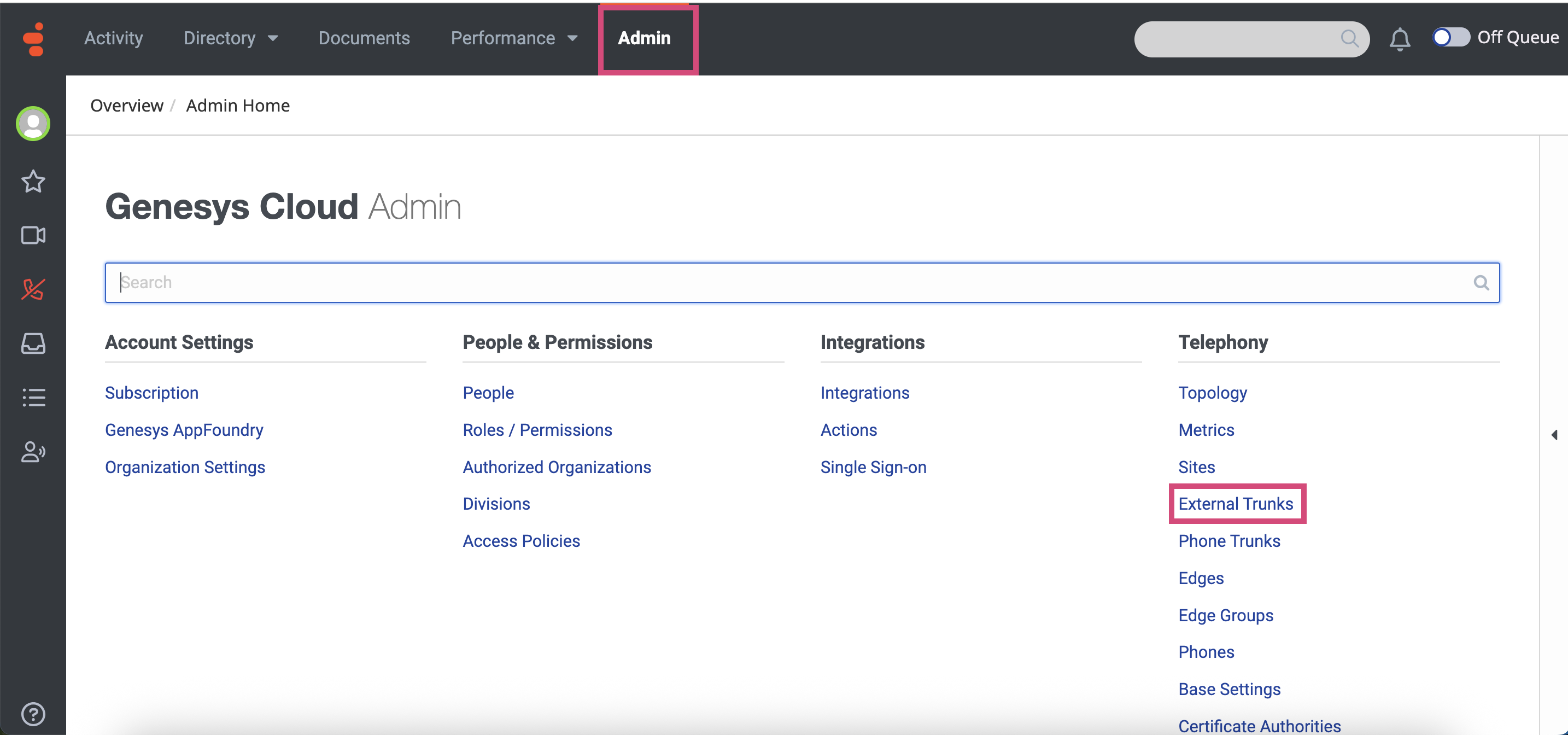The width and height of the screenshot is (1568, 735).
Task: Open the inbox tray icon
Action: (x=33, y=343)
